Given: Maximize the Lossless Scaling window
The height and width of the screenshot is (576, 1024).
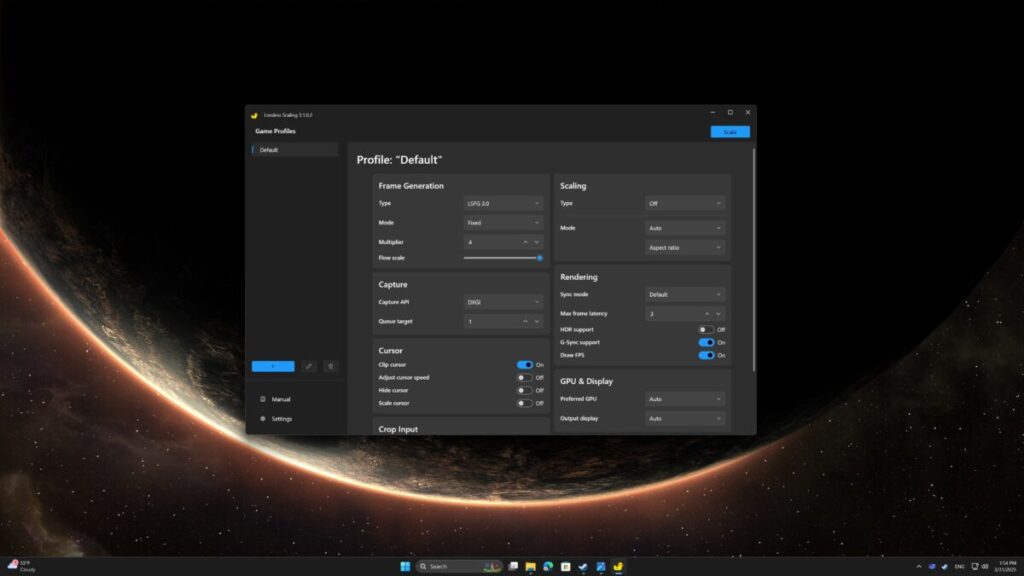Looking at the screenshot, I should (730, 112).
